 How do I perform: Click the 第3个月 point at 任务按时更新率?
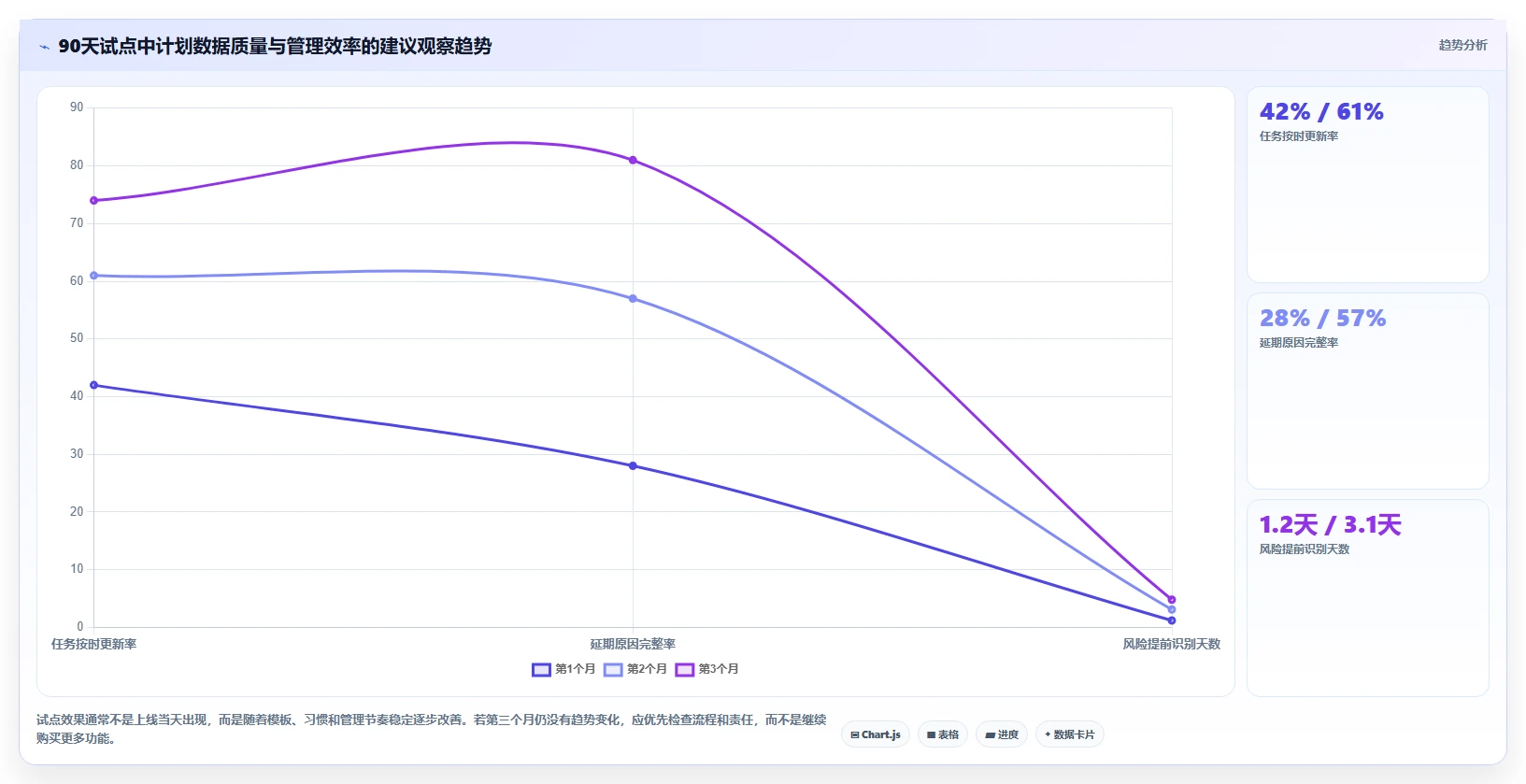click(93, 201)
